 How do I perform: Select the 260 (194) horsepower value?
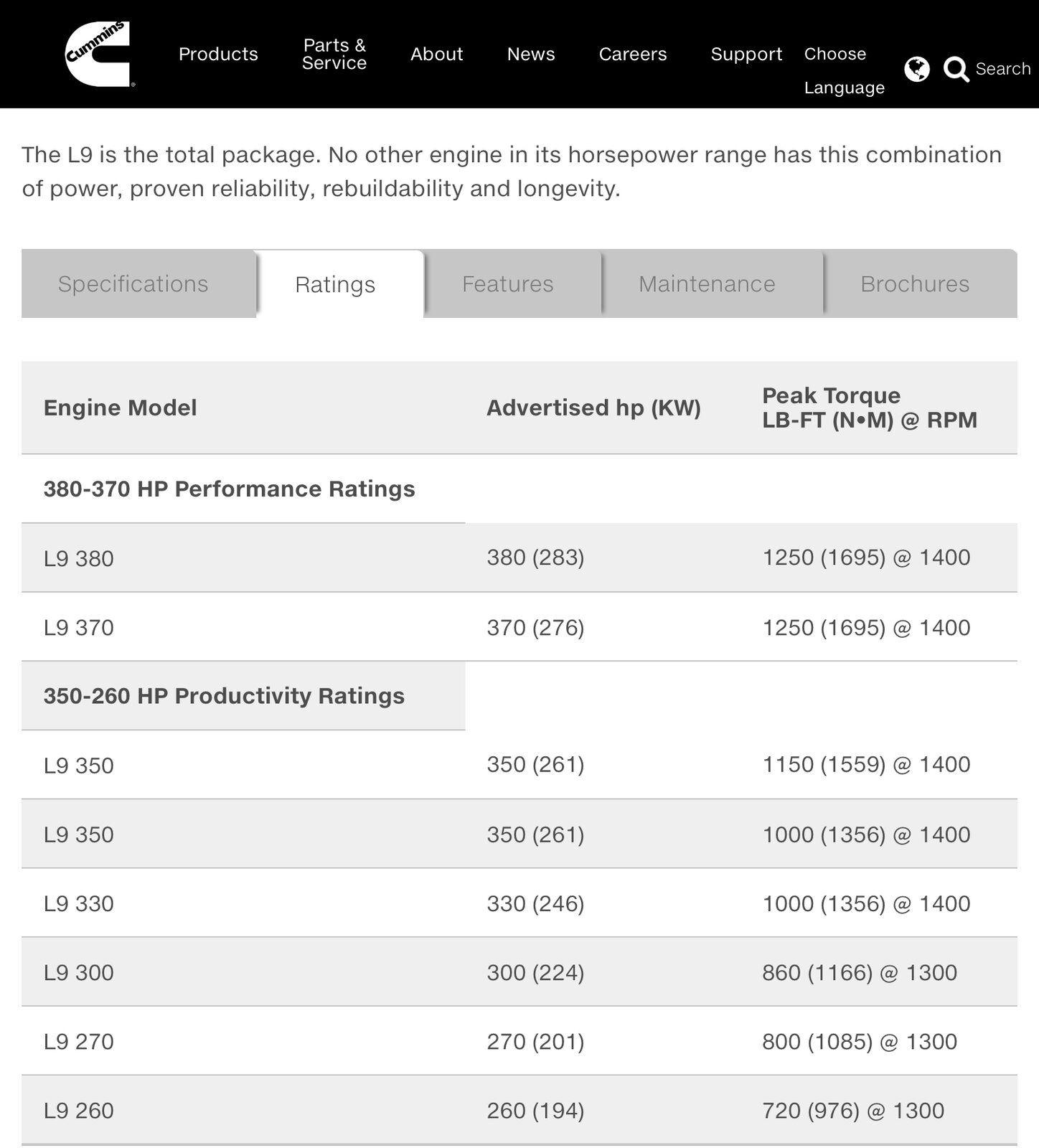(535, 1110)
